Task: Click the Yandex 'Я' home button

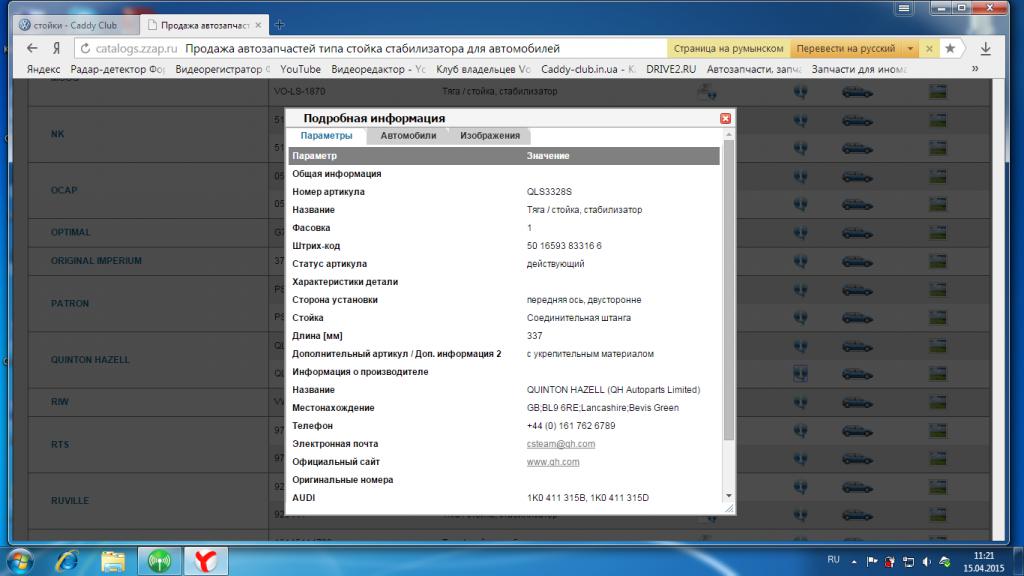Action: coord(57,48)
